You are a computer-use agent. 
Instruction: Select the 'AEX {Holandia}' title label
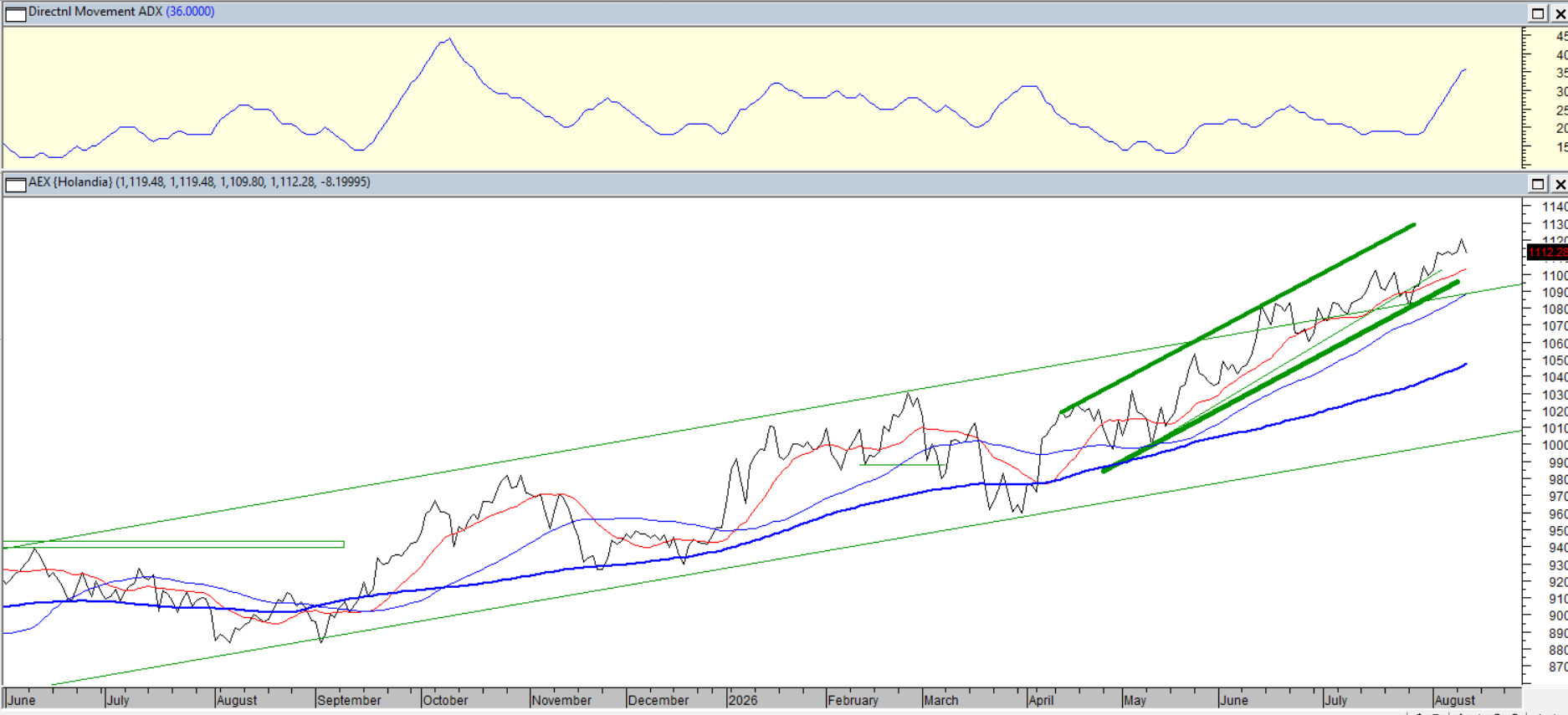[70, 182]
